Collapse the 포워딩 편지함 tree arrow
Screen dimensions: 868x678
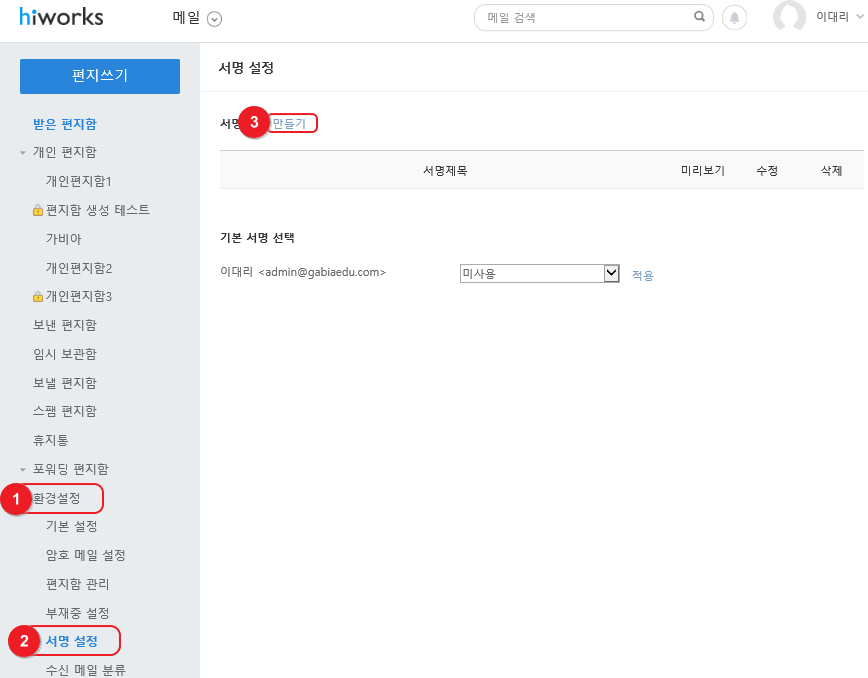pyautogui.click(x=23, y=469)
